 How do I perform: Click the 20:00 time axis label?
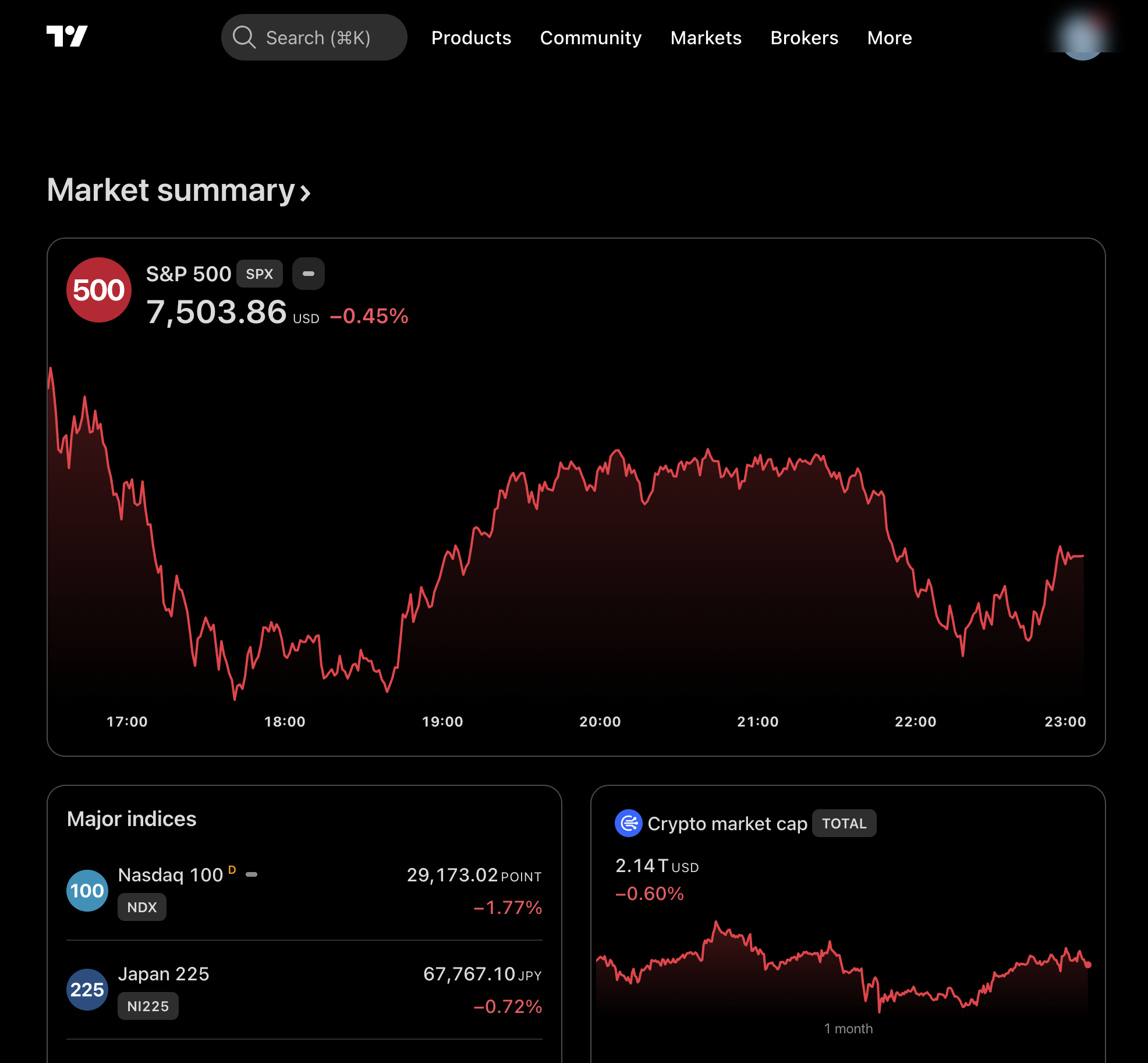click(600, 722)
